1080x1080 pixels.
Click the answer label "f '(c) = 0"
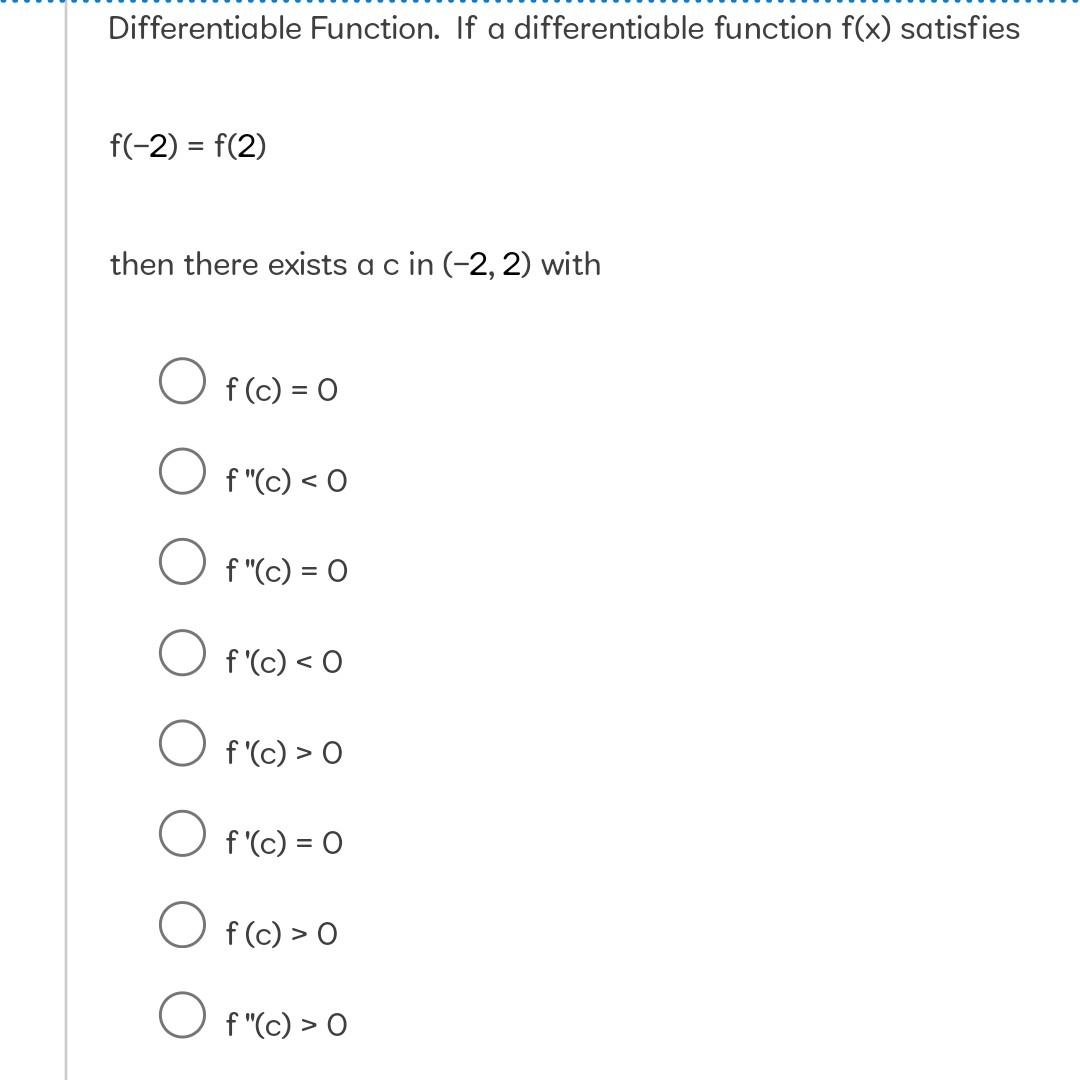pyautogui.click(x=284, y=843)
